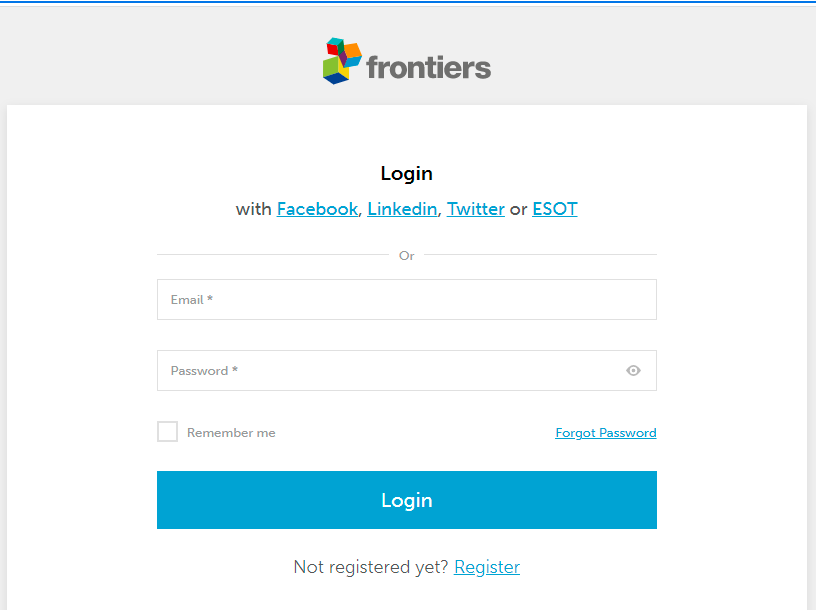Open the Forgot Password link
Image resolution: width=816 pixels, height=610 pixels.
point(605,433)
